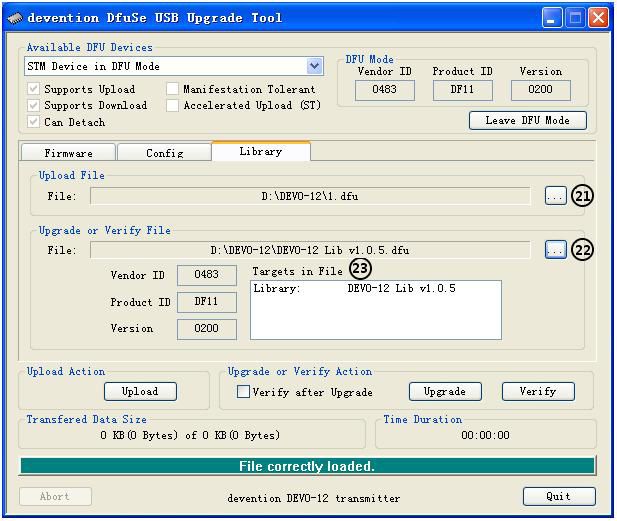Toggle the Supports Download checkbox
Image resolution: width=617 pixels, height=521 pixels.
click(x=33, y=105)
